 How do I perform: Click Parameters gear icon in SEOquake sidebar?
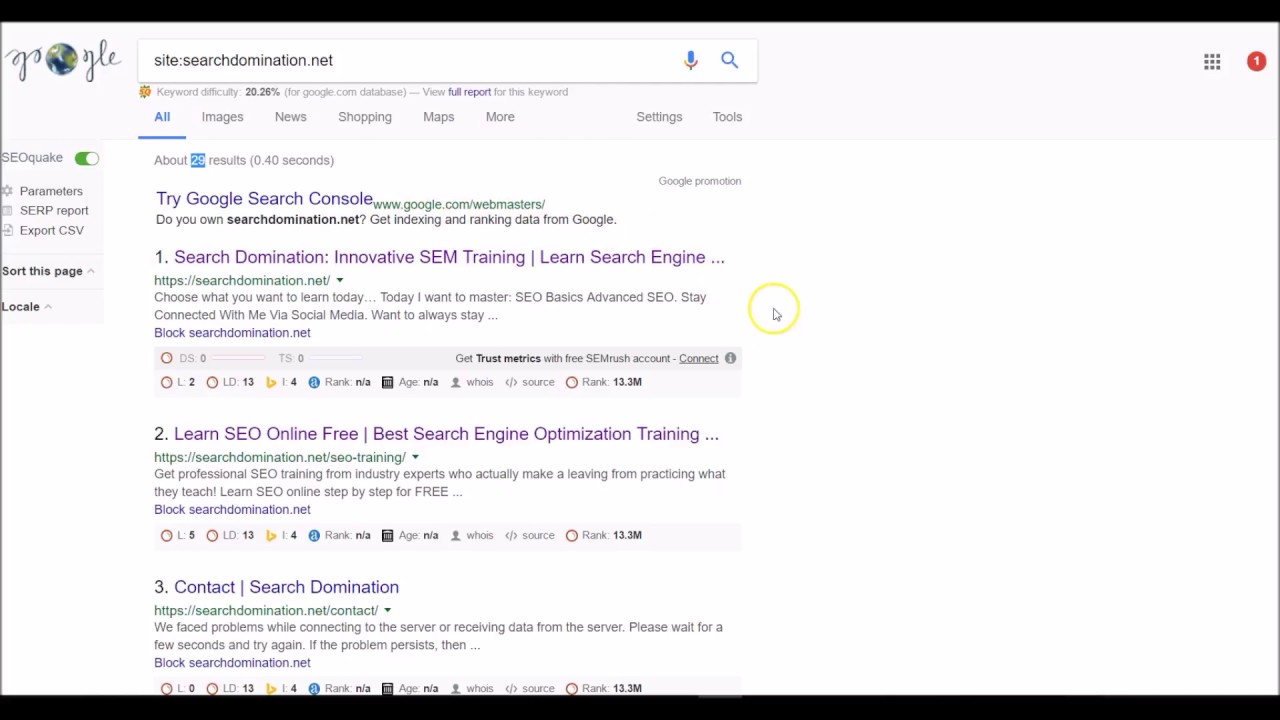[7, 191]
